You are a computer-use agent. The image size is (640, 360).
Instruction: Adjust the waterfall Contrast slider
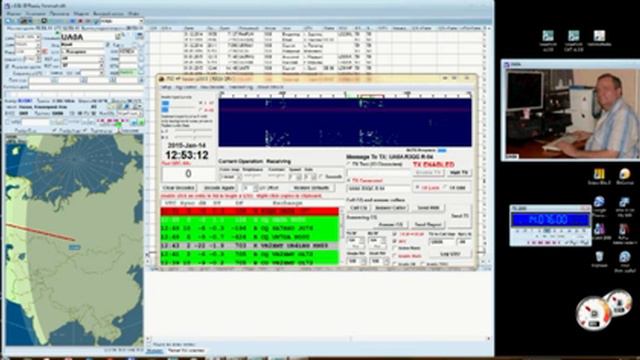click(276, 176)
